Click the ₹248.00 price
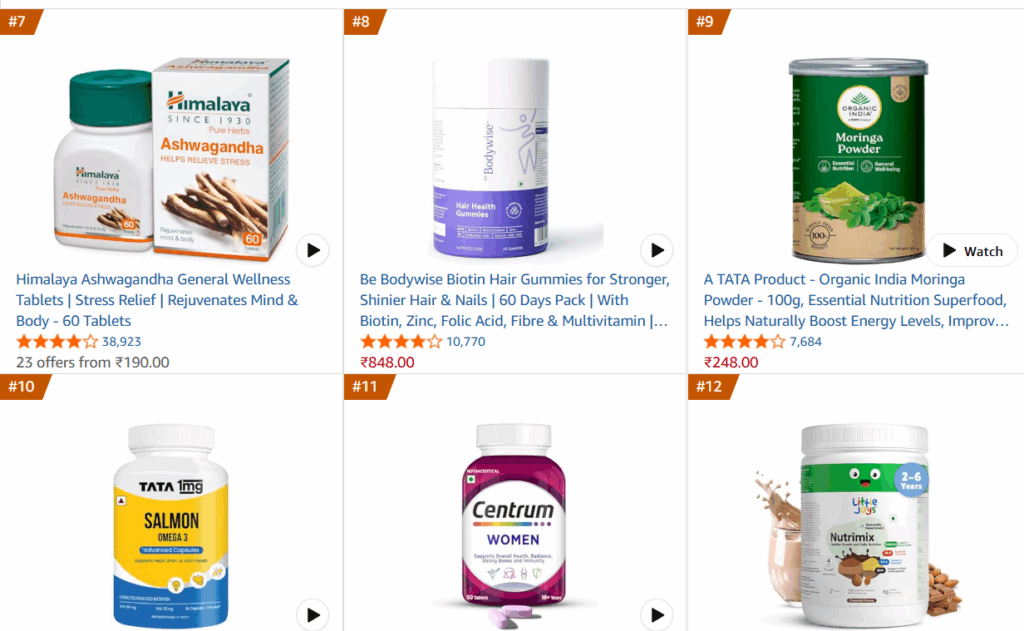Viewport: 1024px width, 631px height. [x=731, y=363]
